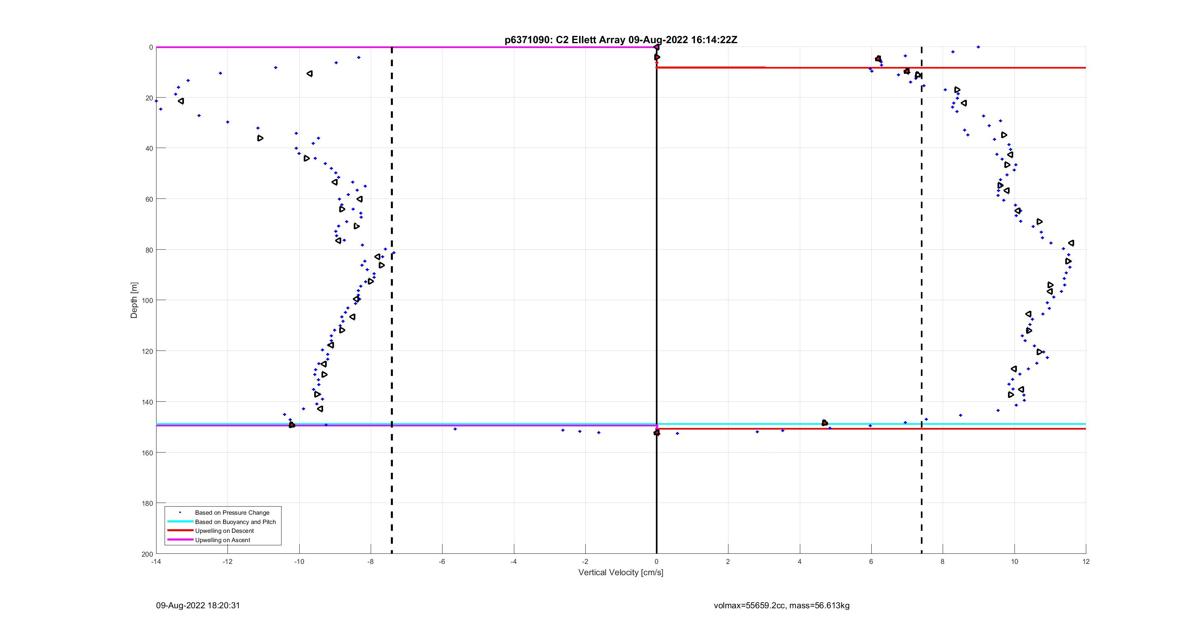Click x-axis tick label 8
The width and height of the screenshot is (1200, 622).
tap(943, 561)
